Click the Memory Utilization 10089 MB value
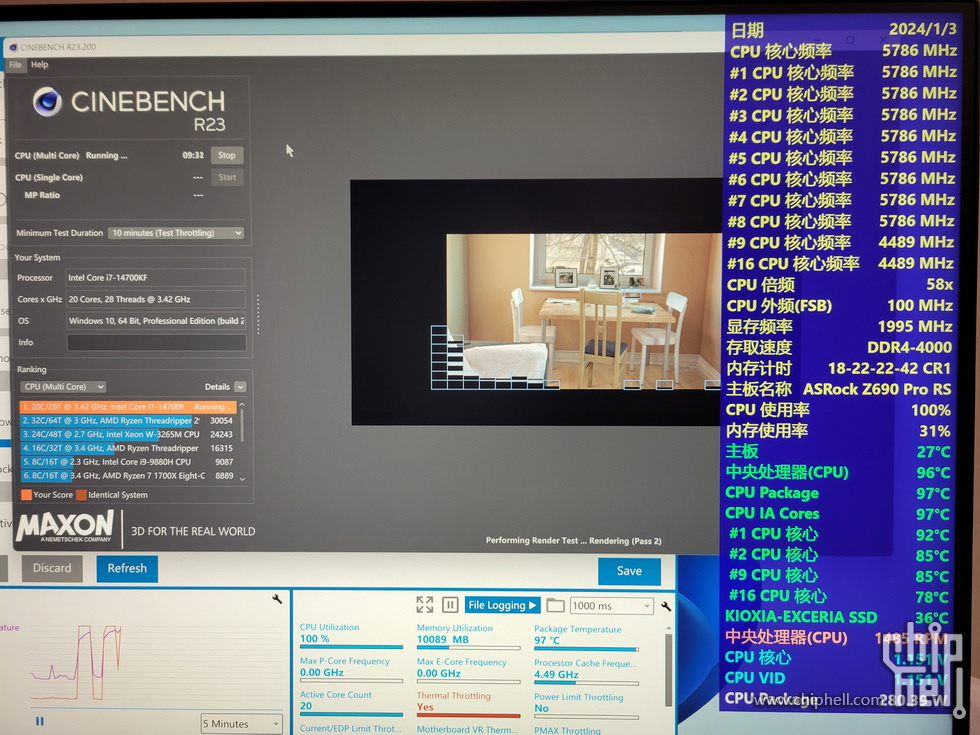The width and height of the screenshot is (980, 735). click(442, 639)
